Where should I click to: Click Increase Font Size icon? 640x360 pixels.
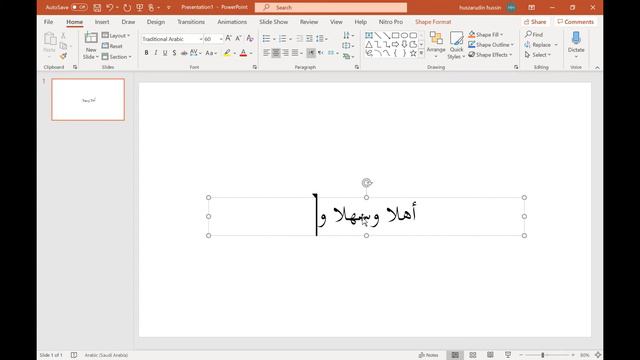229,38
